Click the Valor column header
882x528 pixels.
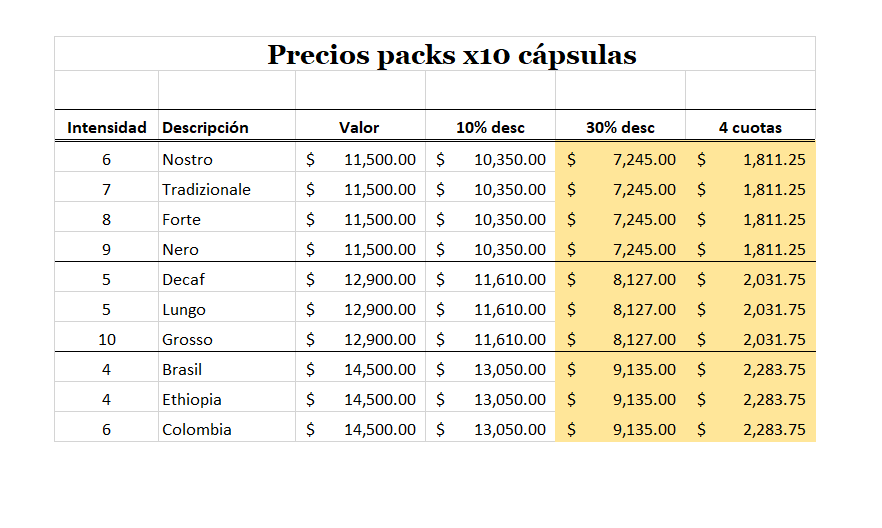tap(359, 127)
